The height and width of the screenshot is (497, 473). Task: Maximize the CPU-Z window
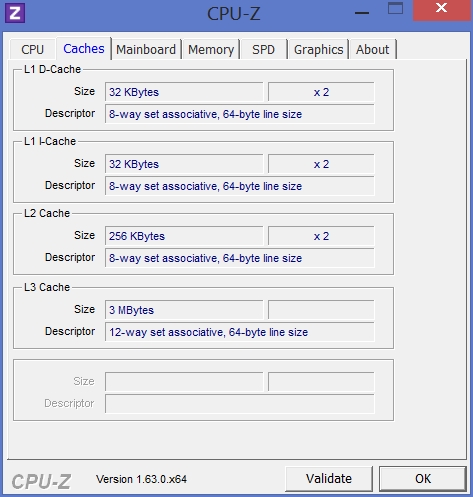coord(396,8)
